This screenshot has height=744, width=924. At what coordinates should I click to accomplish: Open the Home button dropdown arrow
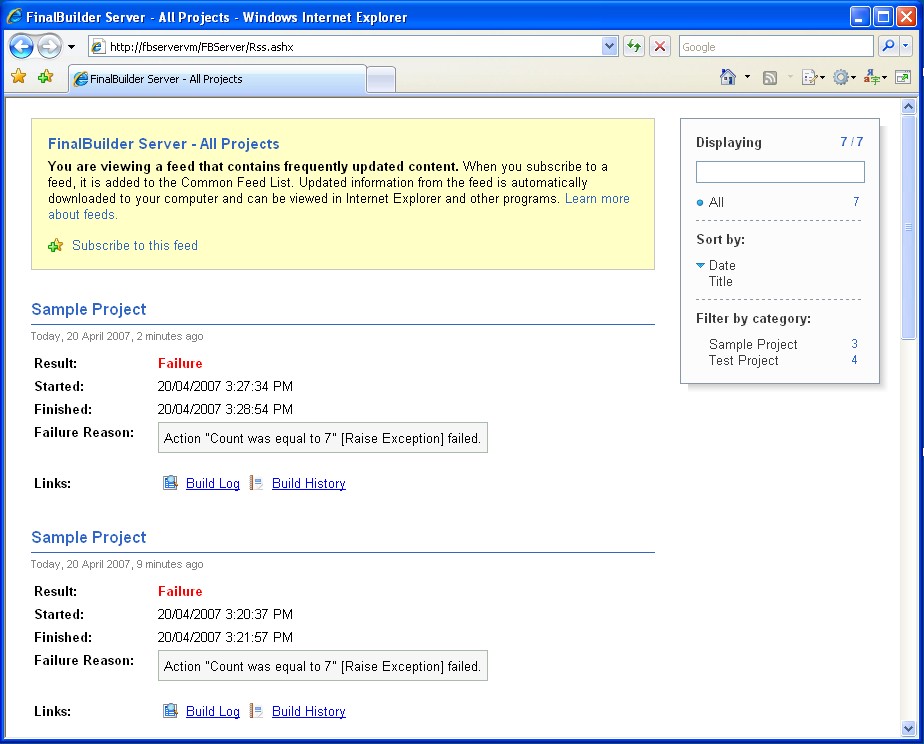(747, 77)
